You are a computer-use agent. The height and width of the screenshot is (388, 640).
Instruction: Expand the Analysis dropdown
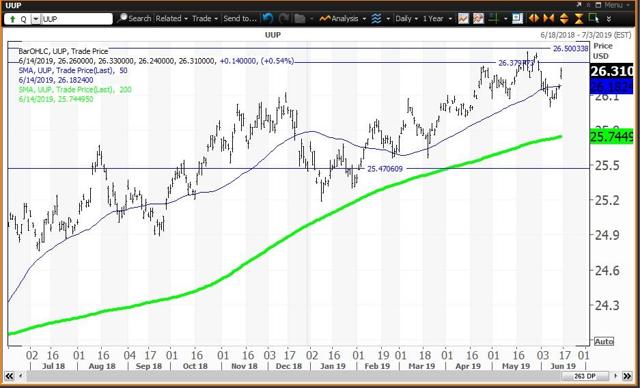(x=364, y=19)
